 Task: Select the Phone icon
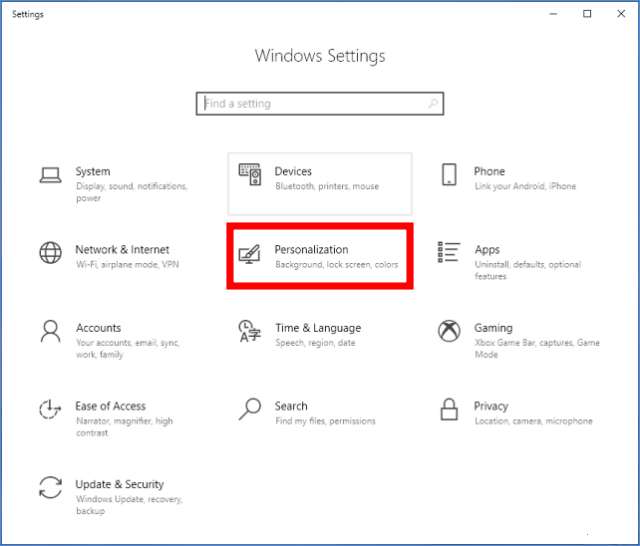pos(449,175)
